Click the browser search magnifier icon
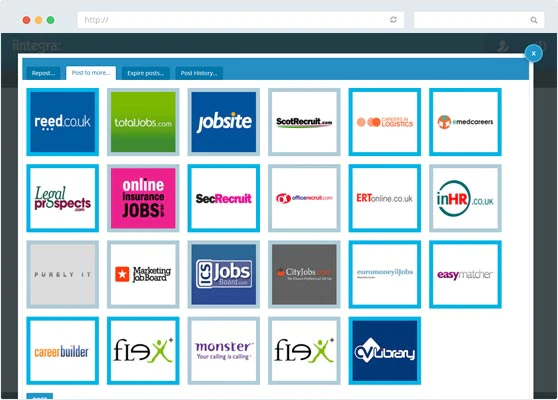Screen dimensions: 558x400 point(533,20)
